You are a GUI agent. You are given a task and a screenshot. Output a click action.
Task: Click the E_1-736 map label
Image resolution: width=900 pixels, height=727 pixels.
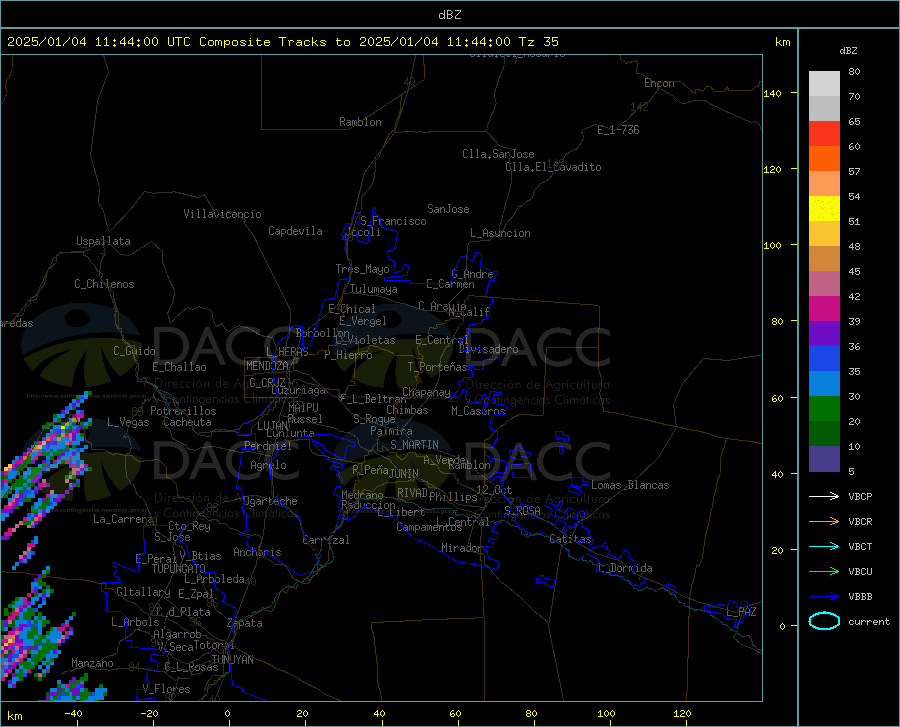(x=618, y=130)
